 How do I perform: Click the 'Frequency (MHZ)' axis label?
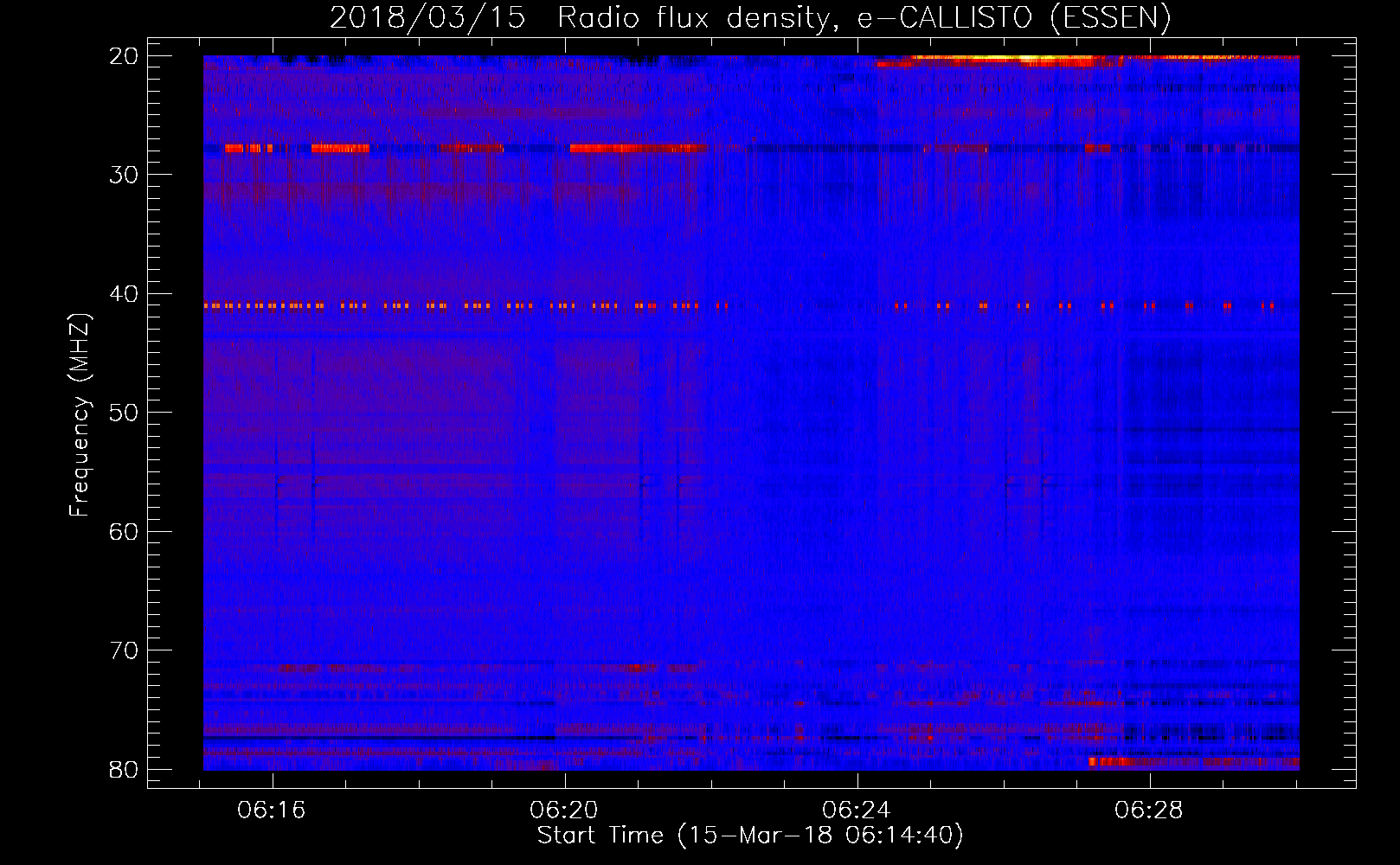coord(80,415)
